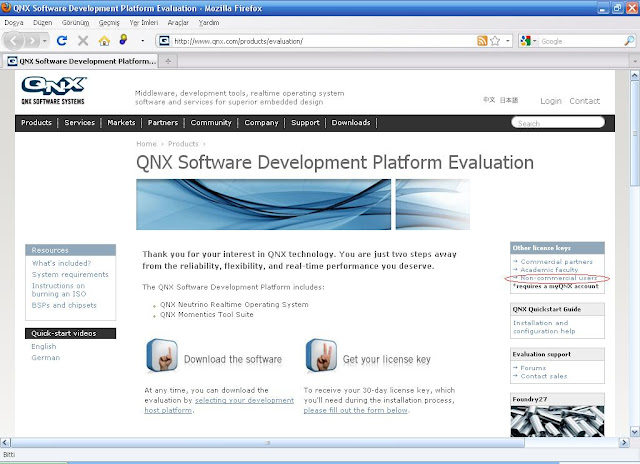Click the browser Forward arrow button
The width and height of the screenshot is (640, 464).
point(31,41)
